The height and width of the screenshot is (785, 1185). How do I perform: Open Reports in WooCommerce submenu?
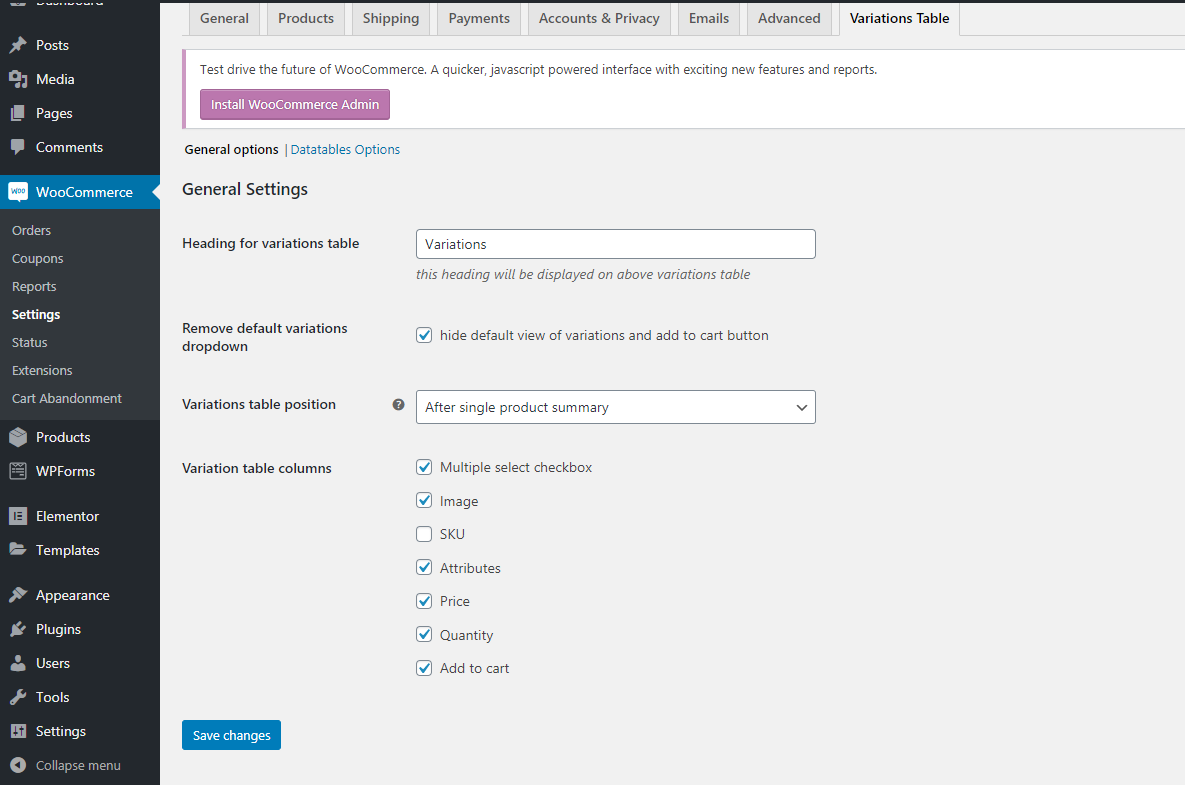click(34, 286)
